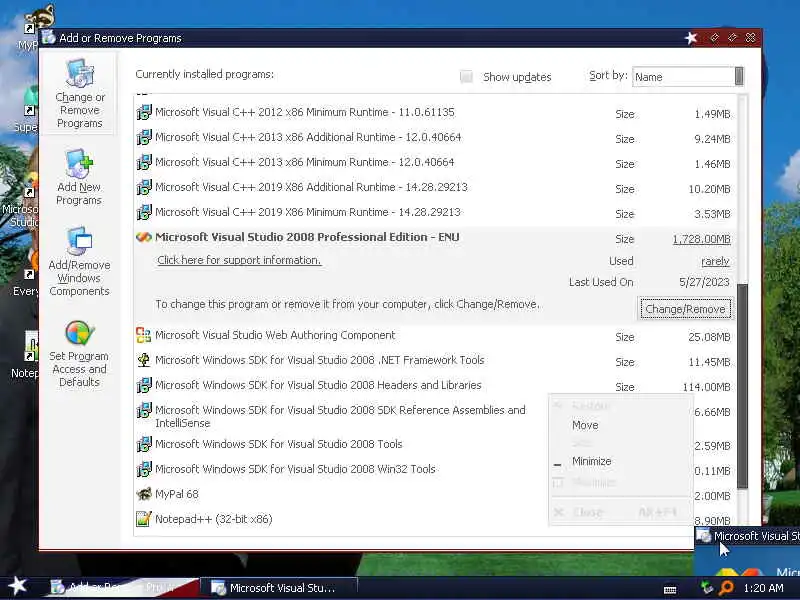Switch to Microsoft Visual Stu... taskbar button
This screenshot has height=600, width=800.
point(279,588)
